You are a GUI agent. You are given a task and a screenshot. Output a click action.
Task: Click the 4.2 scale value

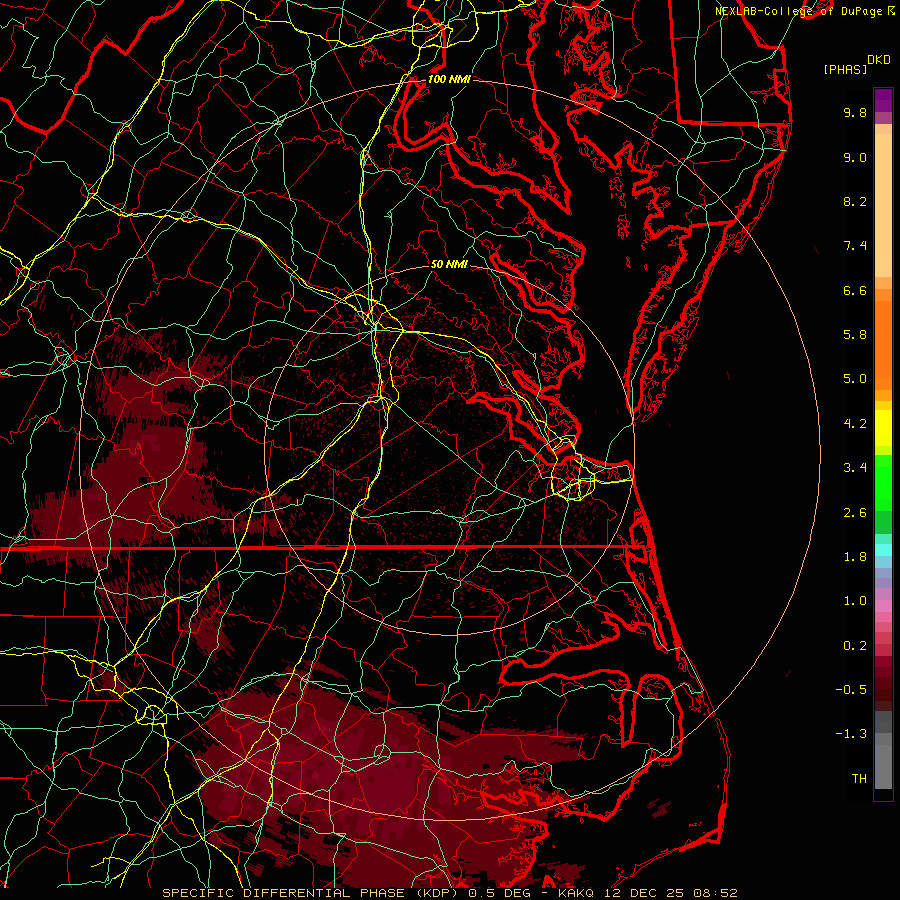(855, 424)
